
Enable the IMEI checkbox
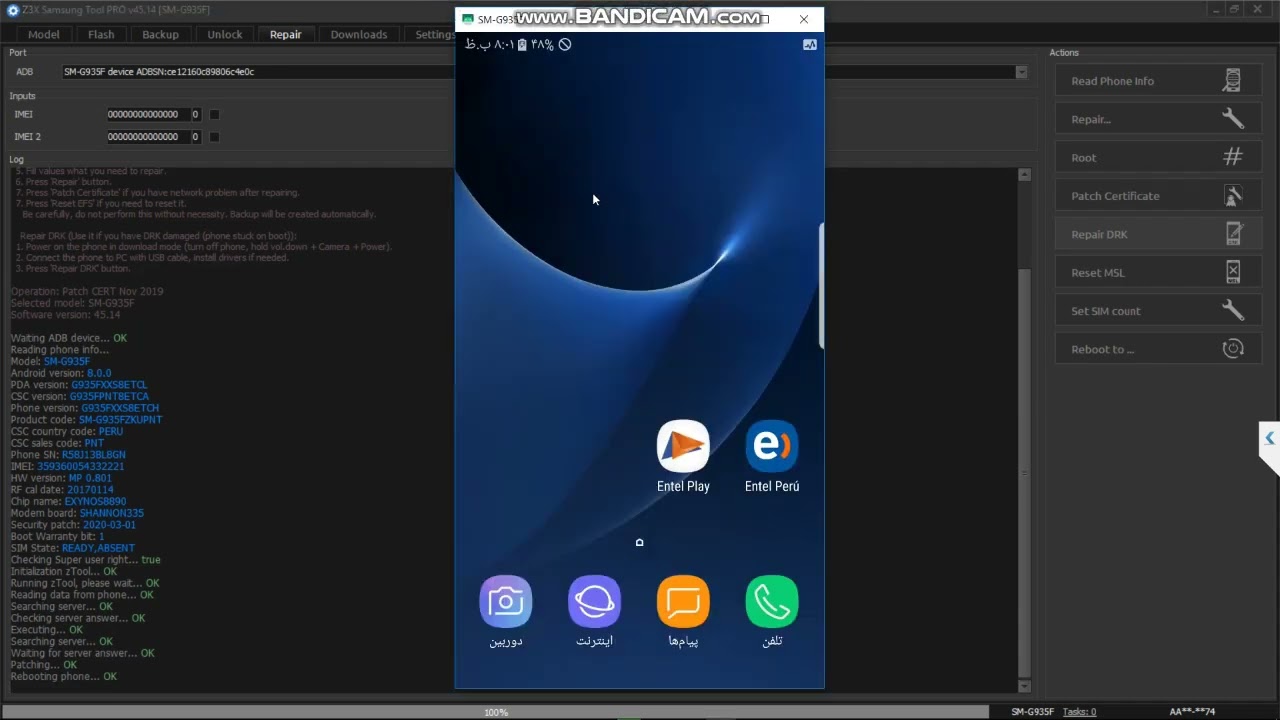tap(214, 114)
